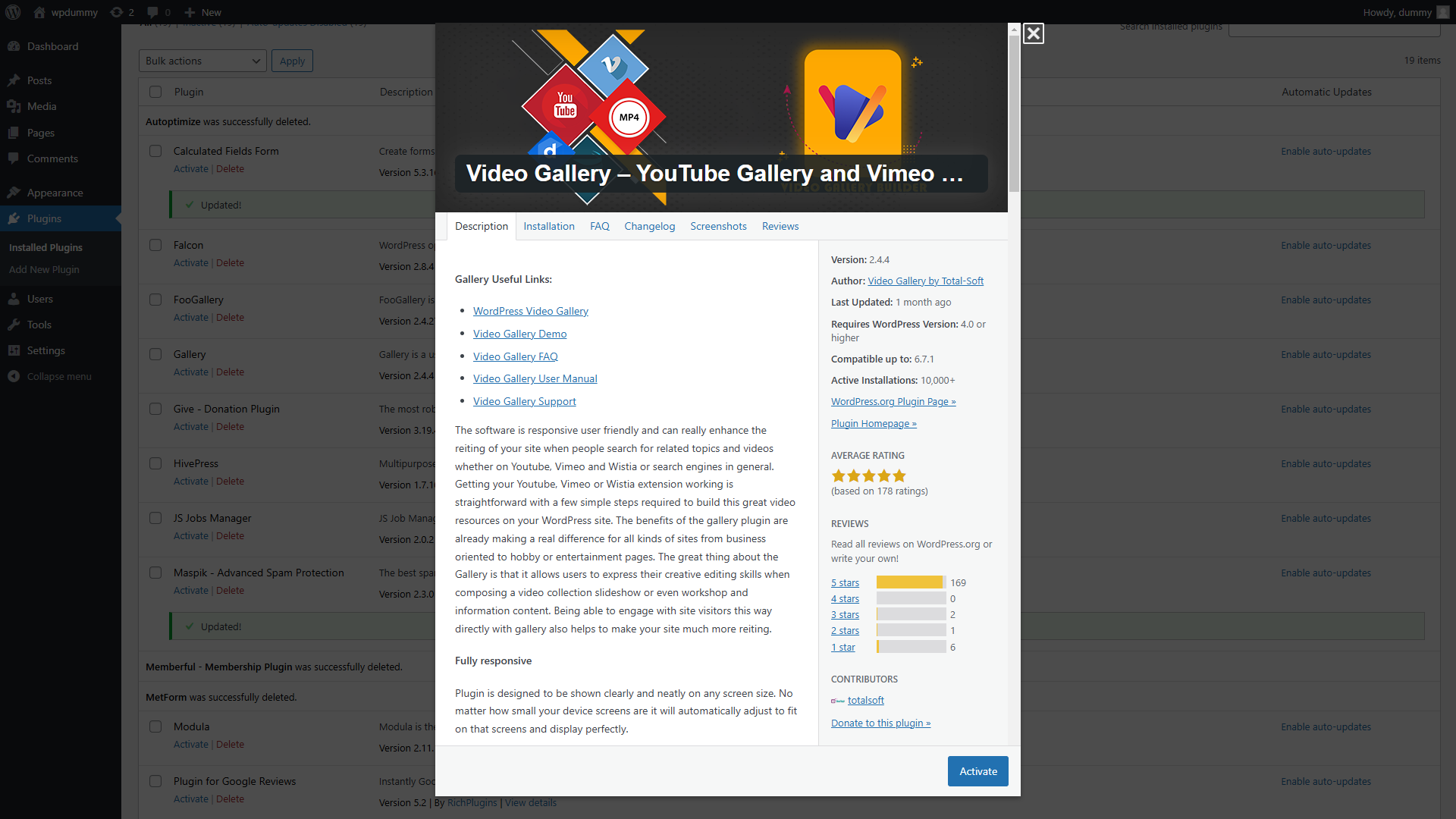Check the Calculated Fields Form checkbox
Screen dimensions: 1456x819
(x=155, y=151)
